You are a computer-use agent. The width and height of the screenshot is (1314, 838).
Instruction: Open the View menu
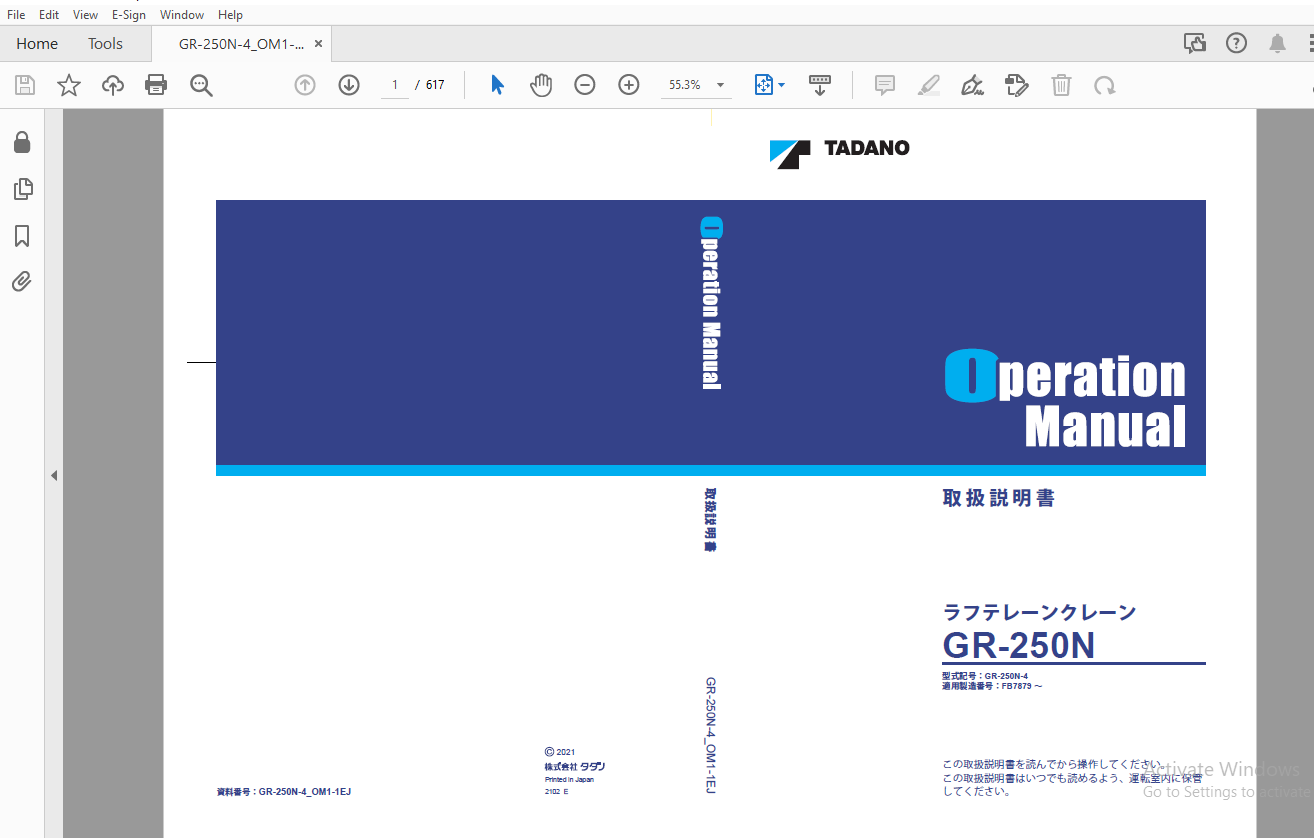tap(86, 15)
